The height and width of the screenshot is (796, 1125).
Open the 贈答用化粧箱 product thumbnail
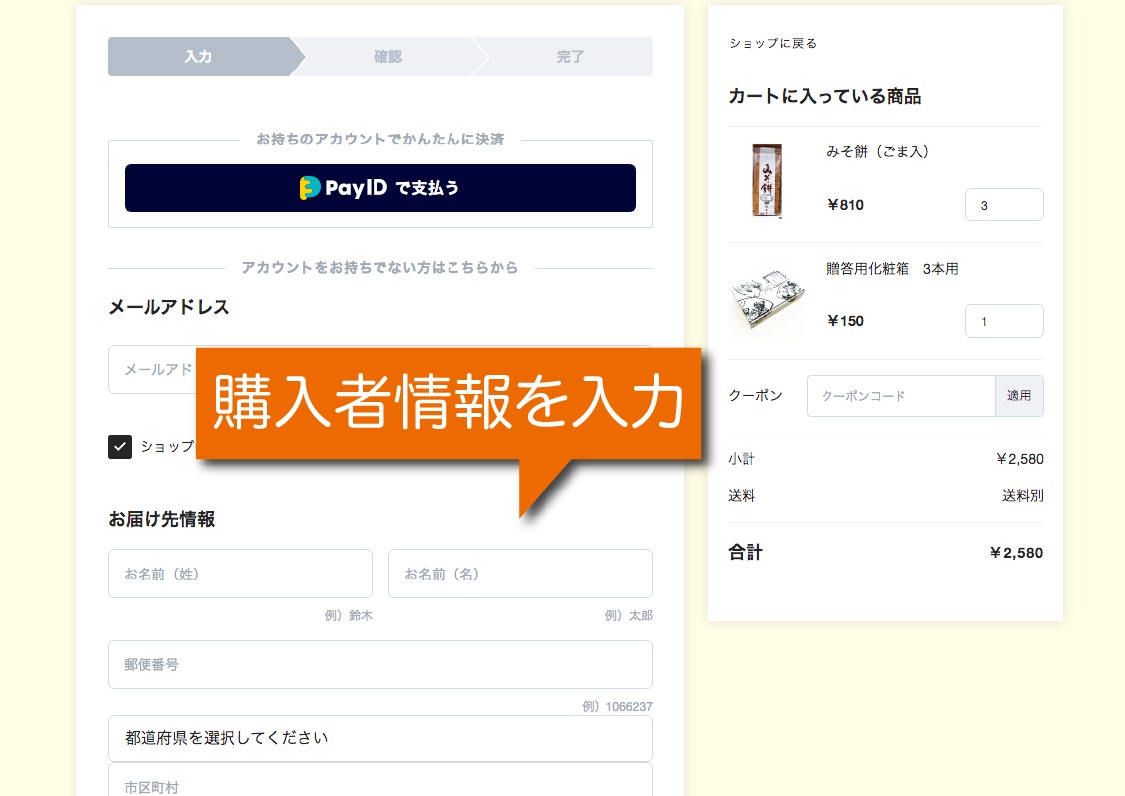767,301
